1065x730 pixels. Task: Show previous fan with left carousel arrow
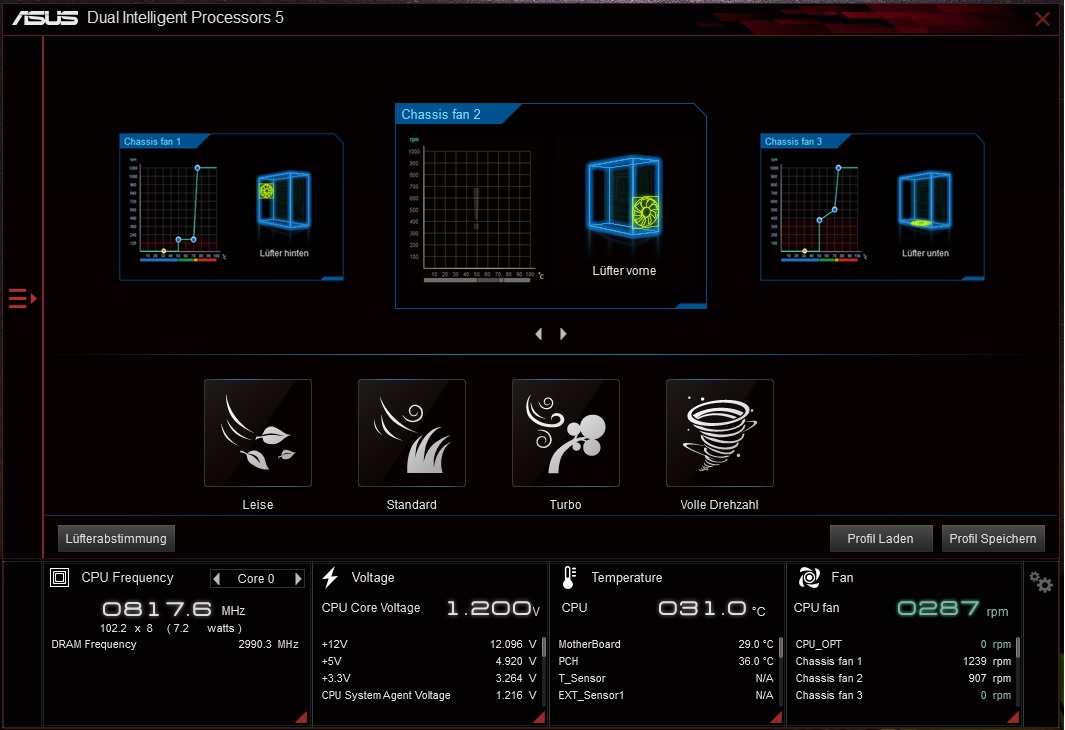pyautogui.click(x=539, y=334)
